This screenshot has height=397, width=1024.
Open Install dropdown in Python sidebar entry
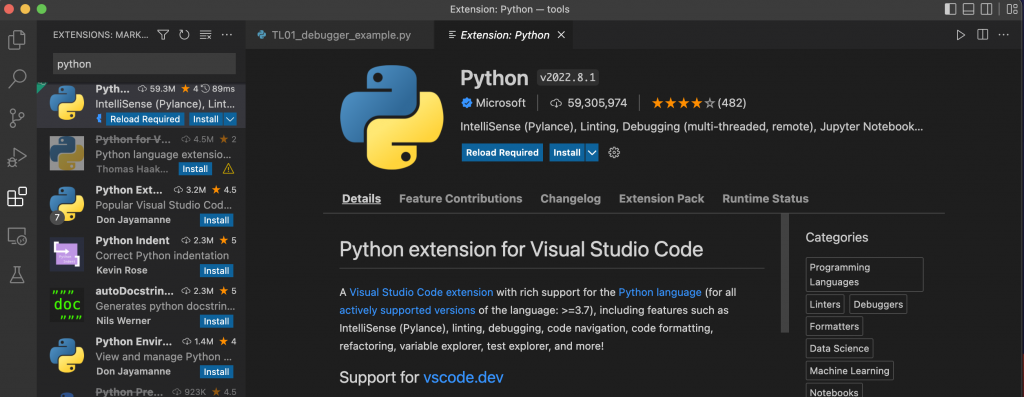pos(230,119)
